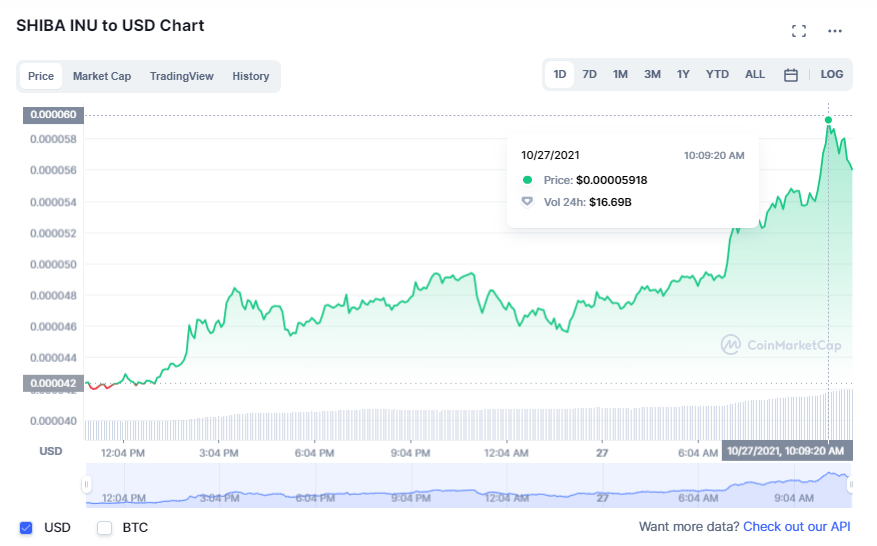Select the 1D time range
877x546 pixels.
tap(559, 74)
